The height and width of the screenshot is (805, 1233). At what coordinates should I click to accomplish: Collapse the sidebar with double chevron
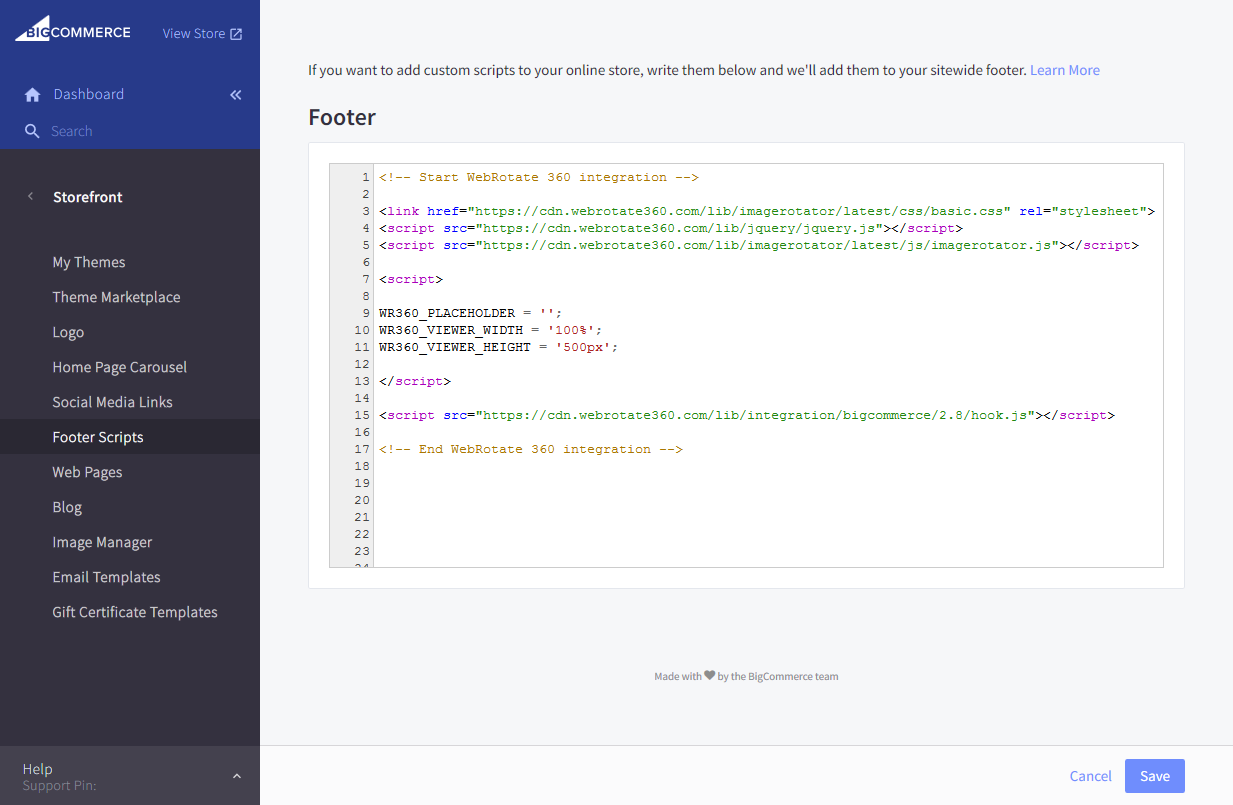(x=236, y=95)
